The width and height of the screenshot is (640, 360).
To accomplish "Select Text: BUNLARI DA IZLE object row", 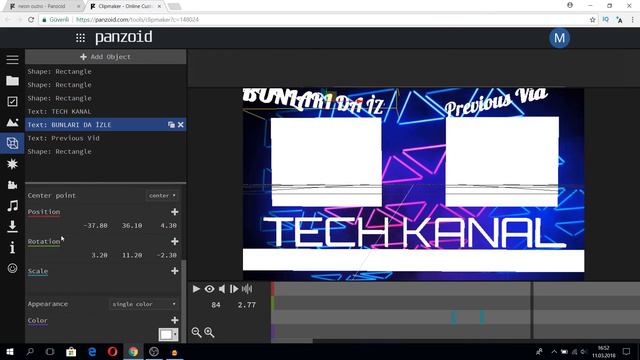I will [x=105, y=124].
